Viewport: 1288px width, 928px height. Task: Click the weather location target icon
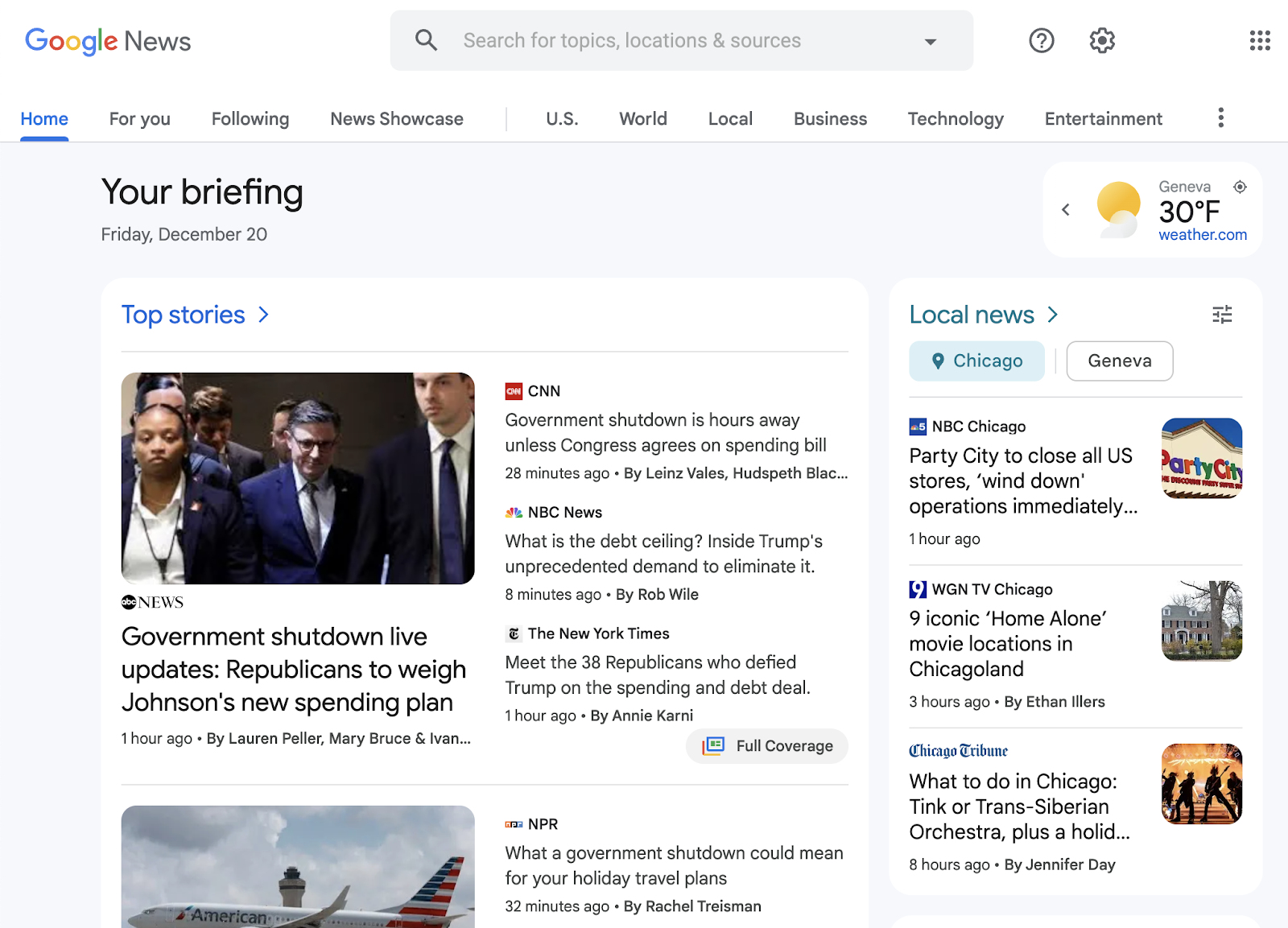(1241, 187)
